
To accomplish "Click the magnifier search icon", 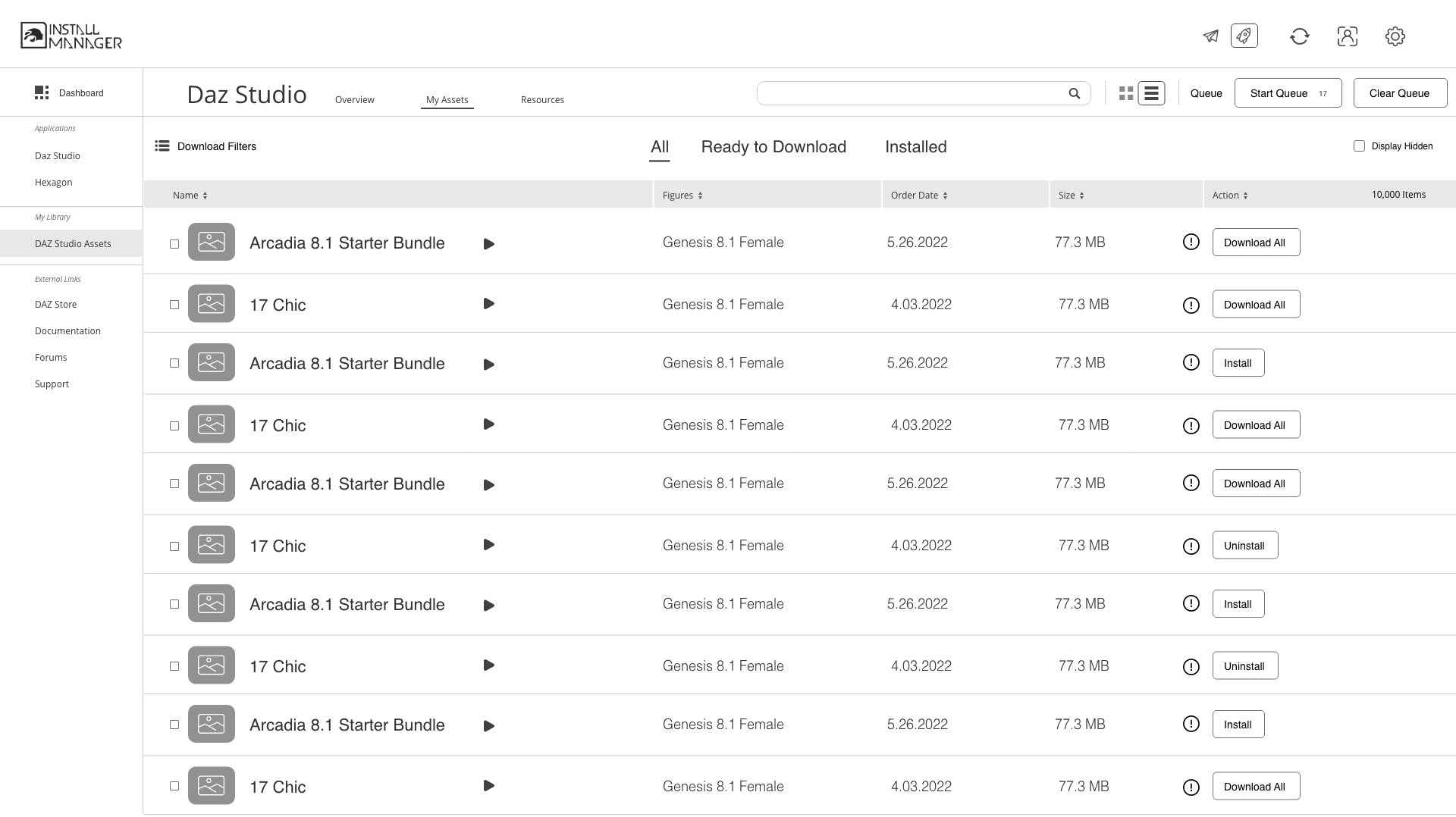I will [1075, 93].
